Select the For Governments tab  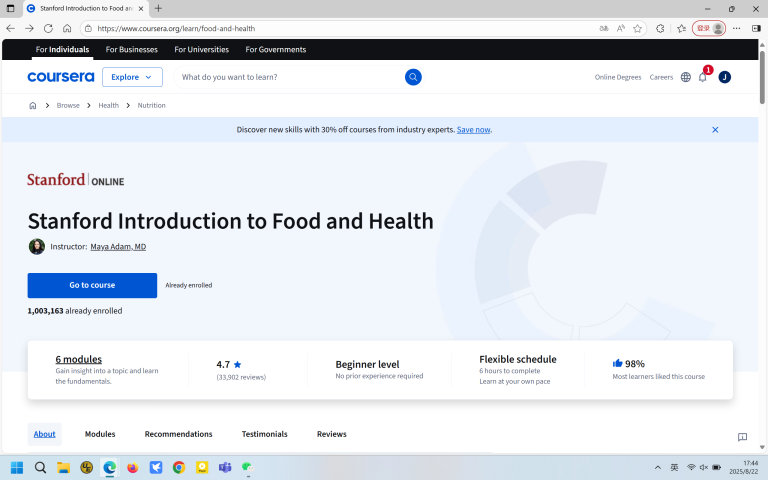276,49
